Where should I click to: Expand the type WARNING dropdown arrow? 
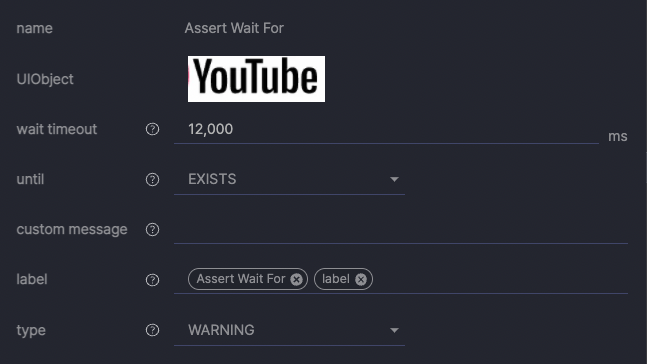pos(394,330)
